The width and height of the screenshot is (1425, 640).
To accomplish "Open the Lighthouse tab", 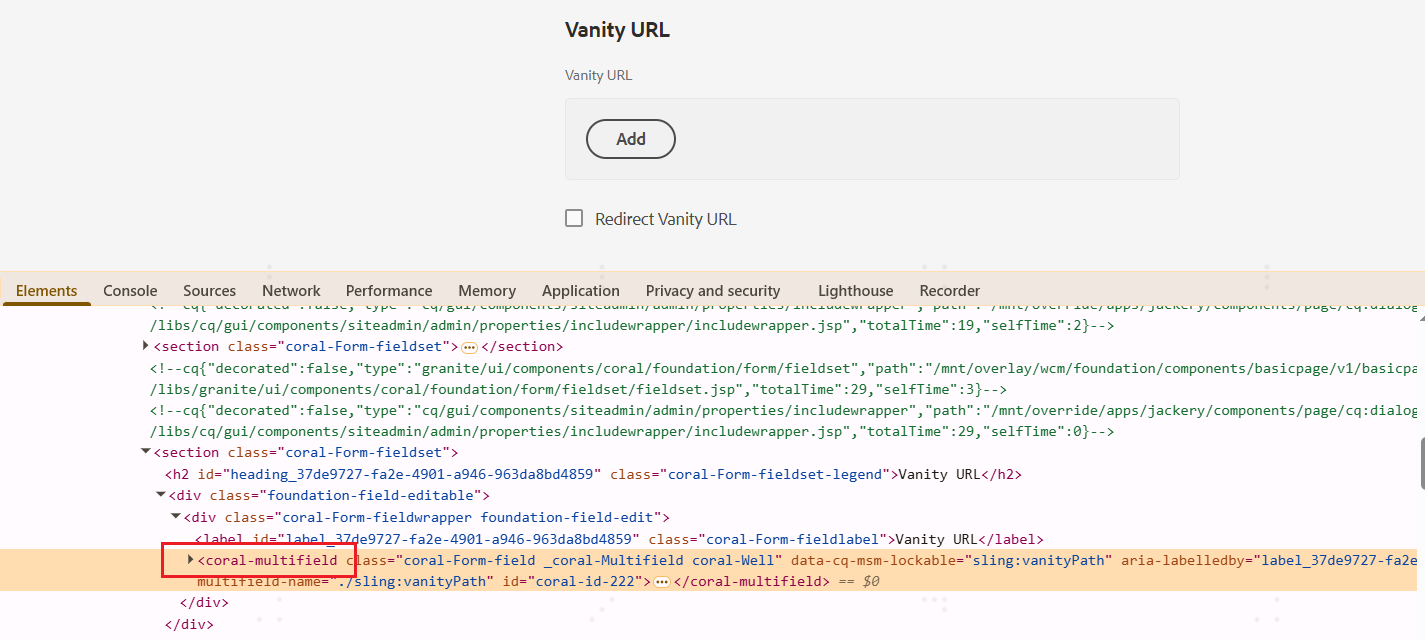I will 855,290.
